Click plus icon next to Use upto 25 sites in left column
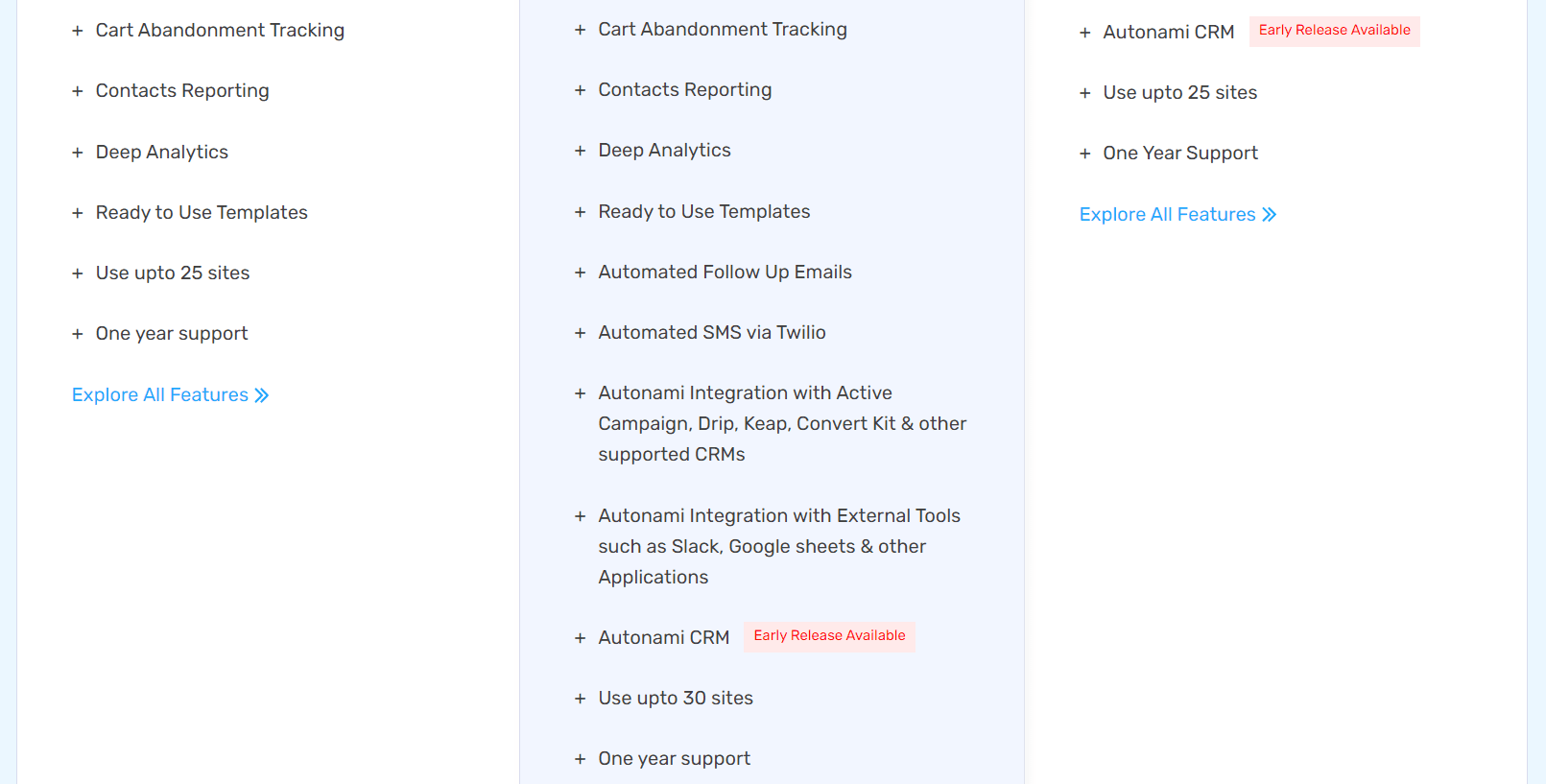The height and width of the screenshot is (784, 1546). click(78, 273)
